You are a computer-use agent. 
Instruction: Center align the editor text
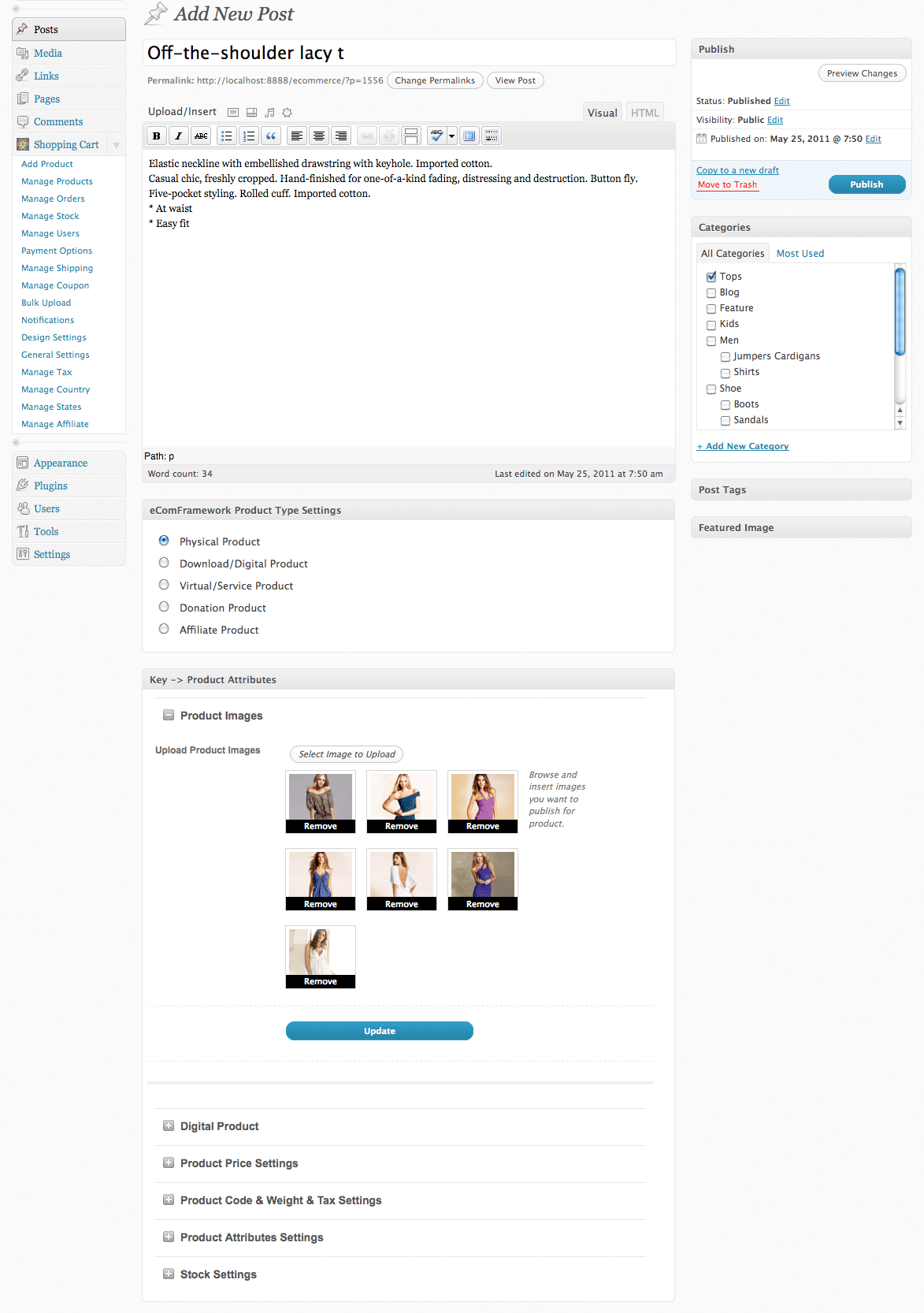tap(319, 136)
